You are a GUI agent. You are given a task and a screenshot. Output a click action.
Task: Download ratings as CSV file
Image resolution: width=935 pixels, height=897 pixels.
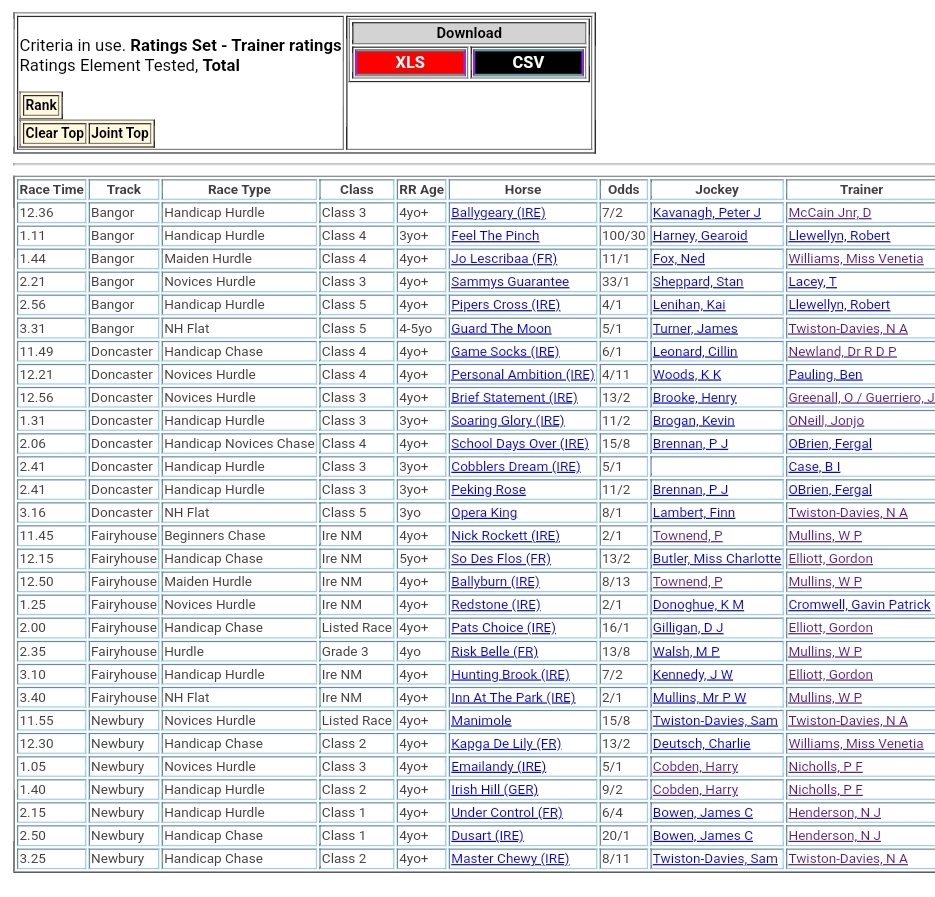click(x=527, y=62)
